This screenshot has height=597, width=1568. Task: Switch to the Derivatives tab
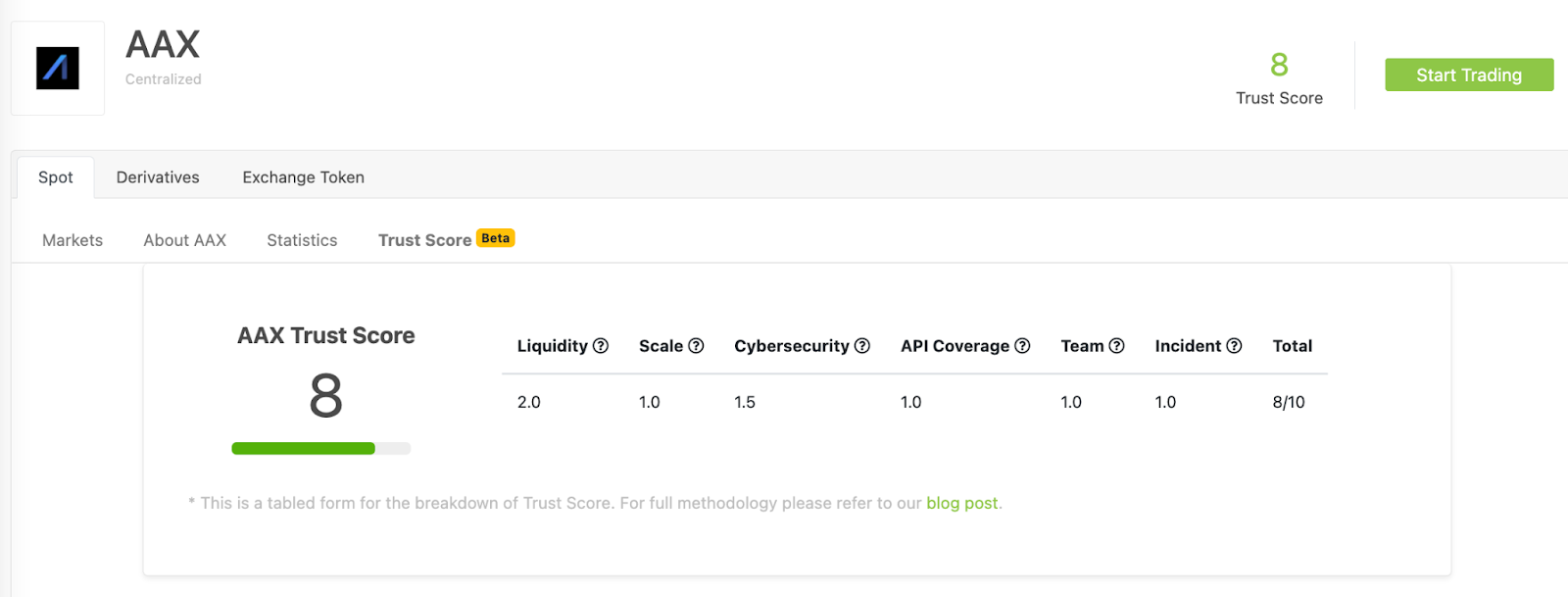click(x=158, y=177)
